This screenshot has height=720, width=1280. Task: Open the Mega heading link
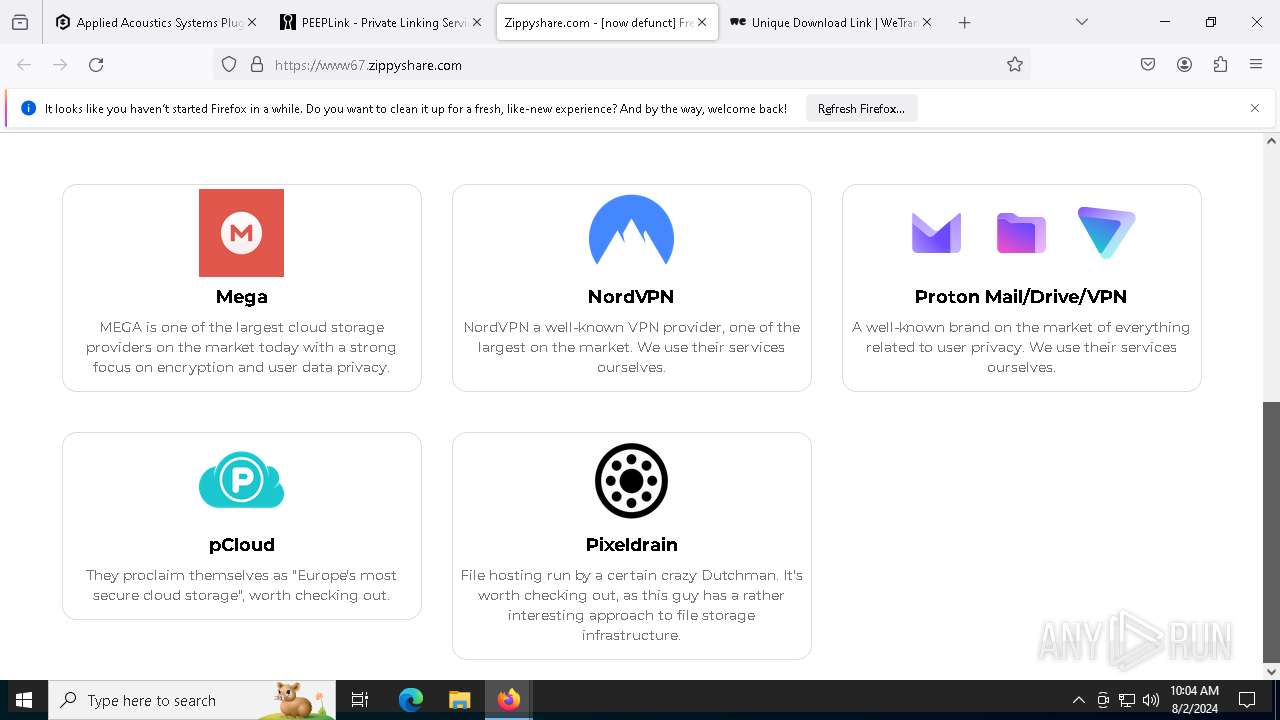click(x=241, y=297)
